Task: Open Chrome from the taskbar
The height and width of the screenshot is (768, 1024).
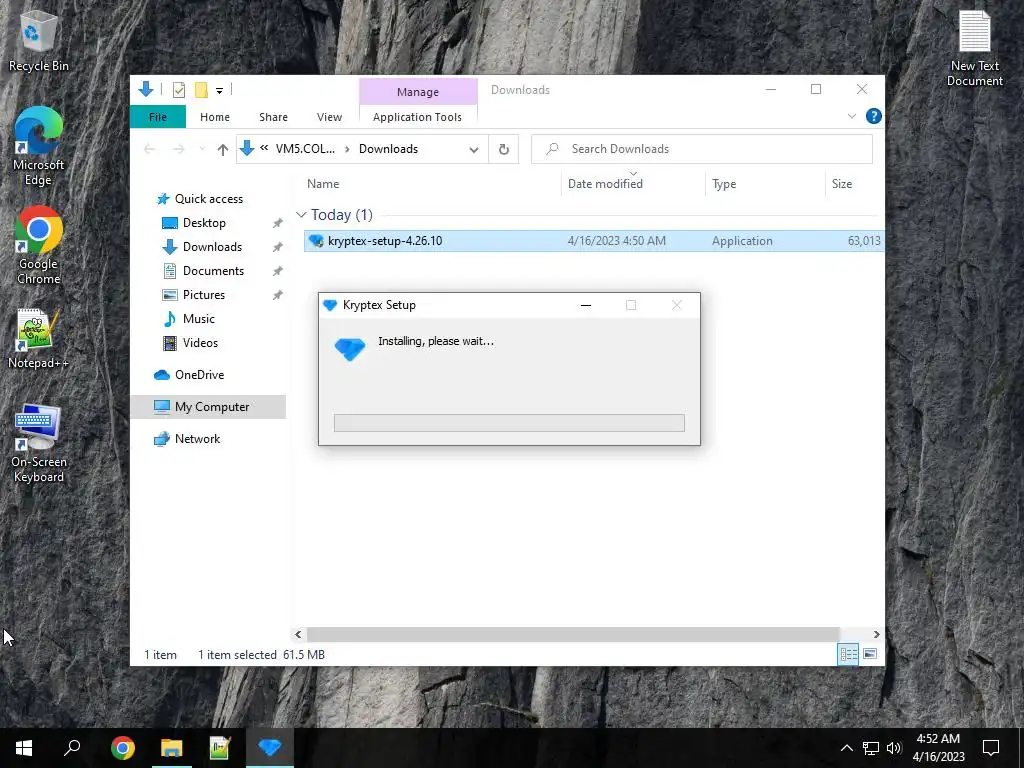Action: (x=123, y=748)
